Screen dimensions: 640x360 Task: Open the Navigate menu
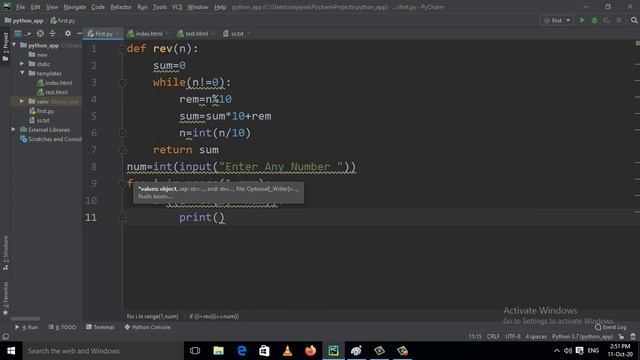(x=75, y=7)
